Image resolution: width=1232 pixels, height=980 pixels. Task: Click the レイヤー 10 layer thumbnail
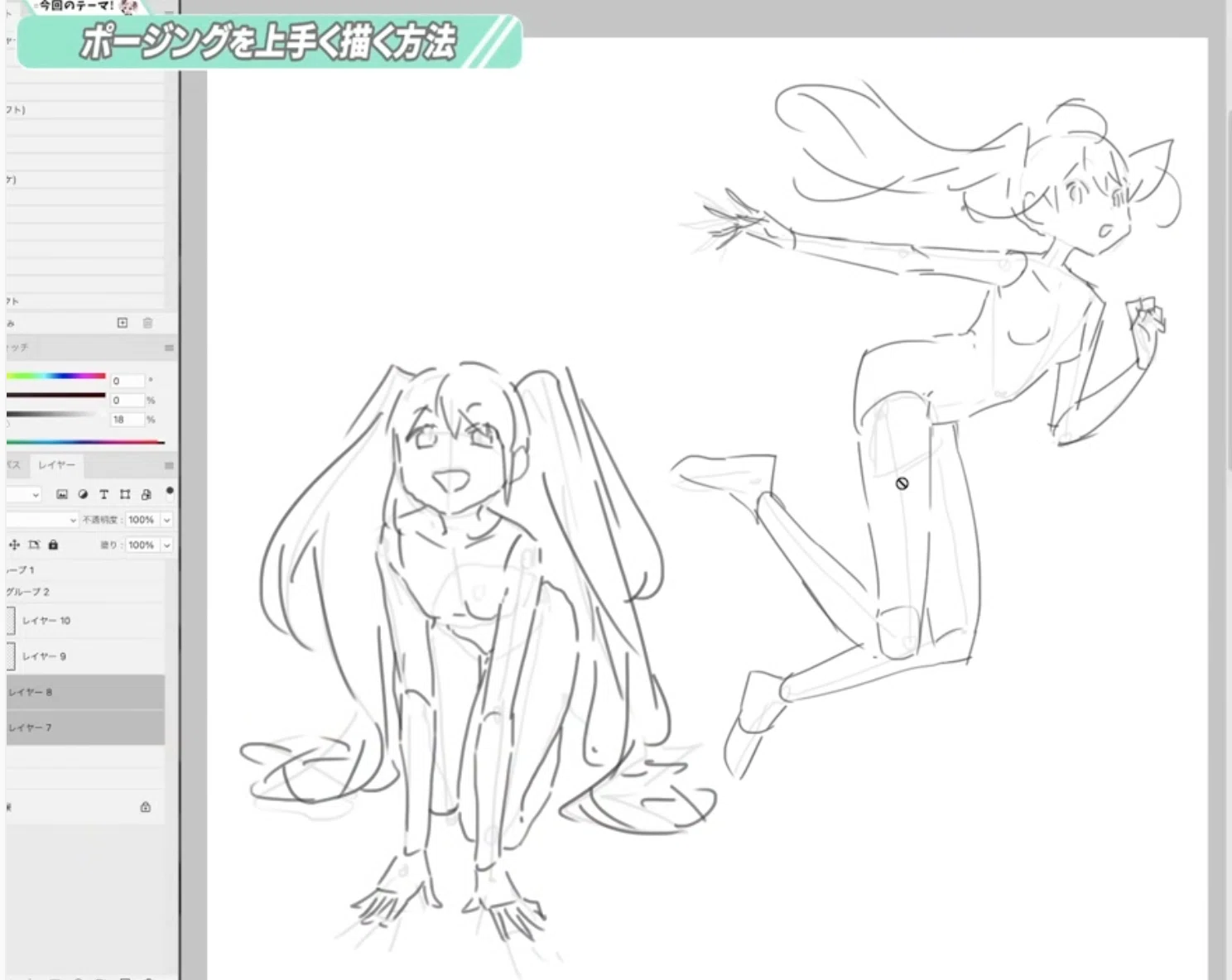(x=11, y=621)
